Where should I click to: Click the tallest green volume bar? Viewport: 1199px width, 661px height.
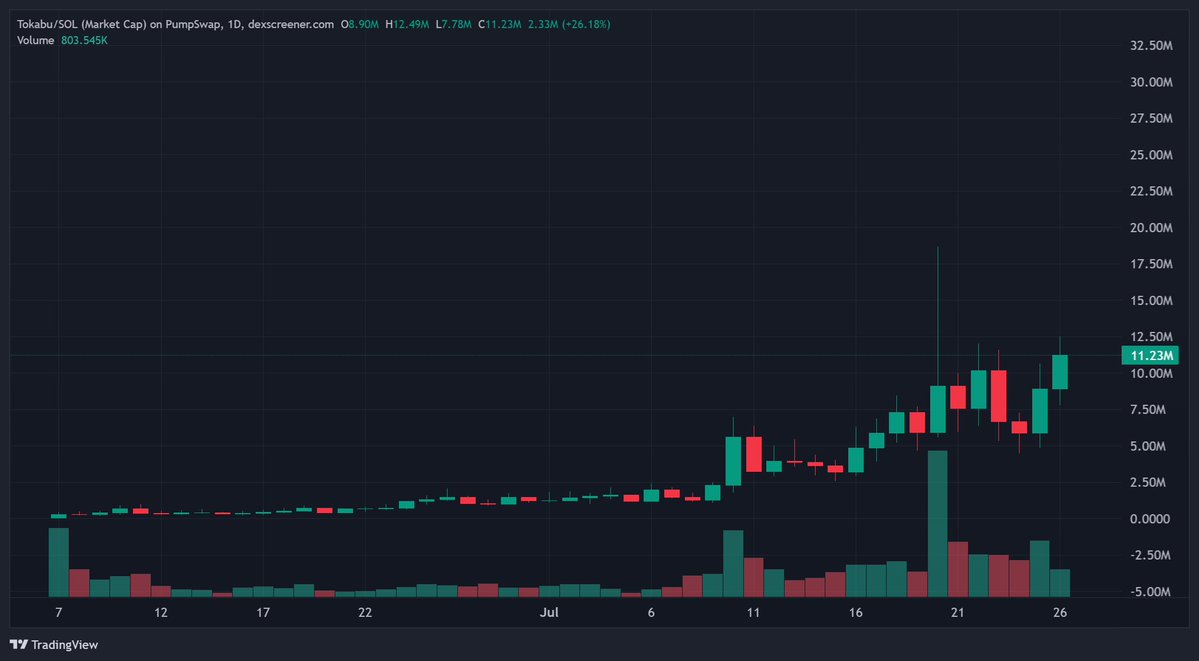(x=937, y=523)
